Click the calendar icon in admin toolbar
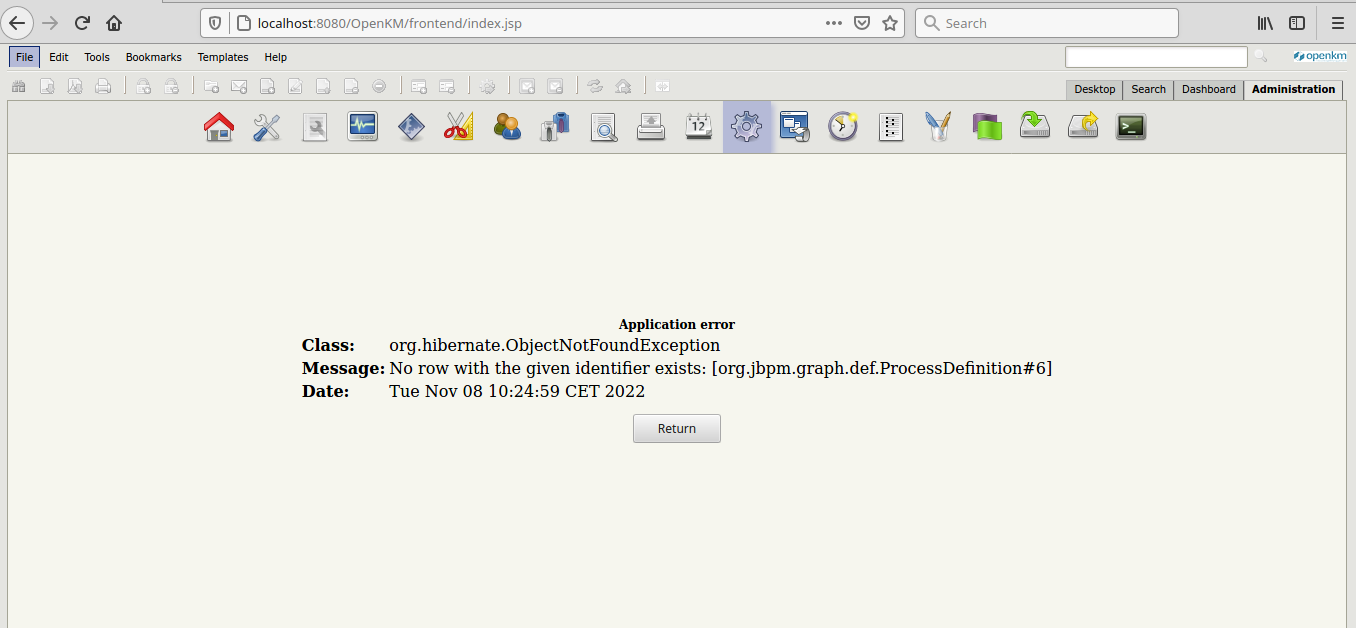The width and height of the screenshot is (1356, 628). (698, 127)
